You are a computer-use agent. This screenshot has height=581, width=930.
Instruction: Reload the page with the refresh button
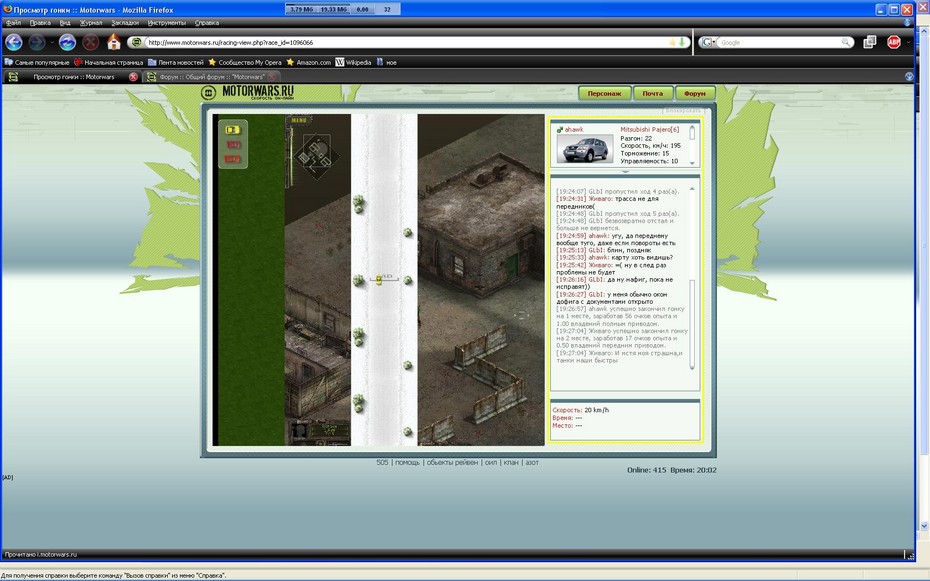(x=67, y=42)
